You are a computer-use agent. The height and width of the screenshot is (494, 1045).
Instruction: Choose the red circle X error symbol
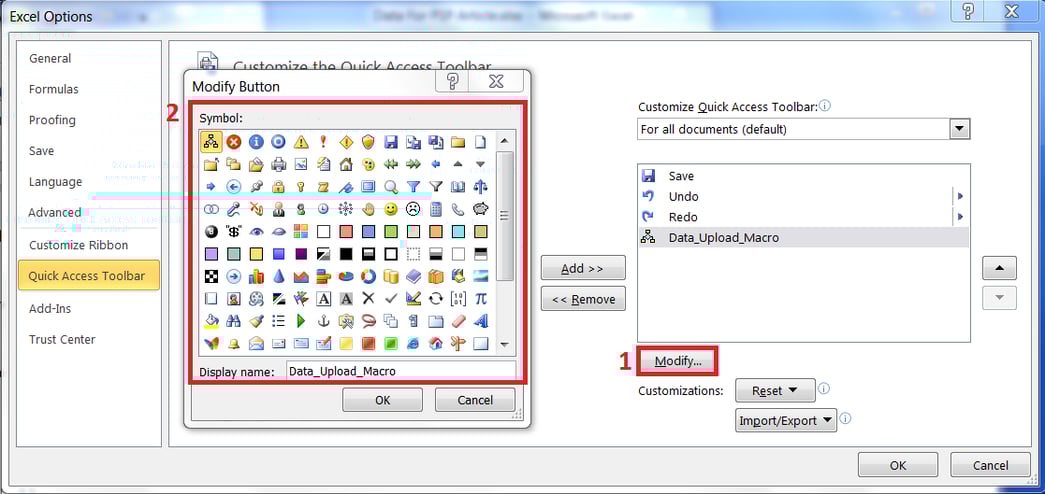[x=233, y=142]
